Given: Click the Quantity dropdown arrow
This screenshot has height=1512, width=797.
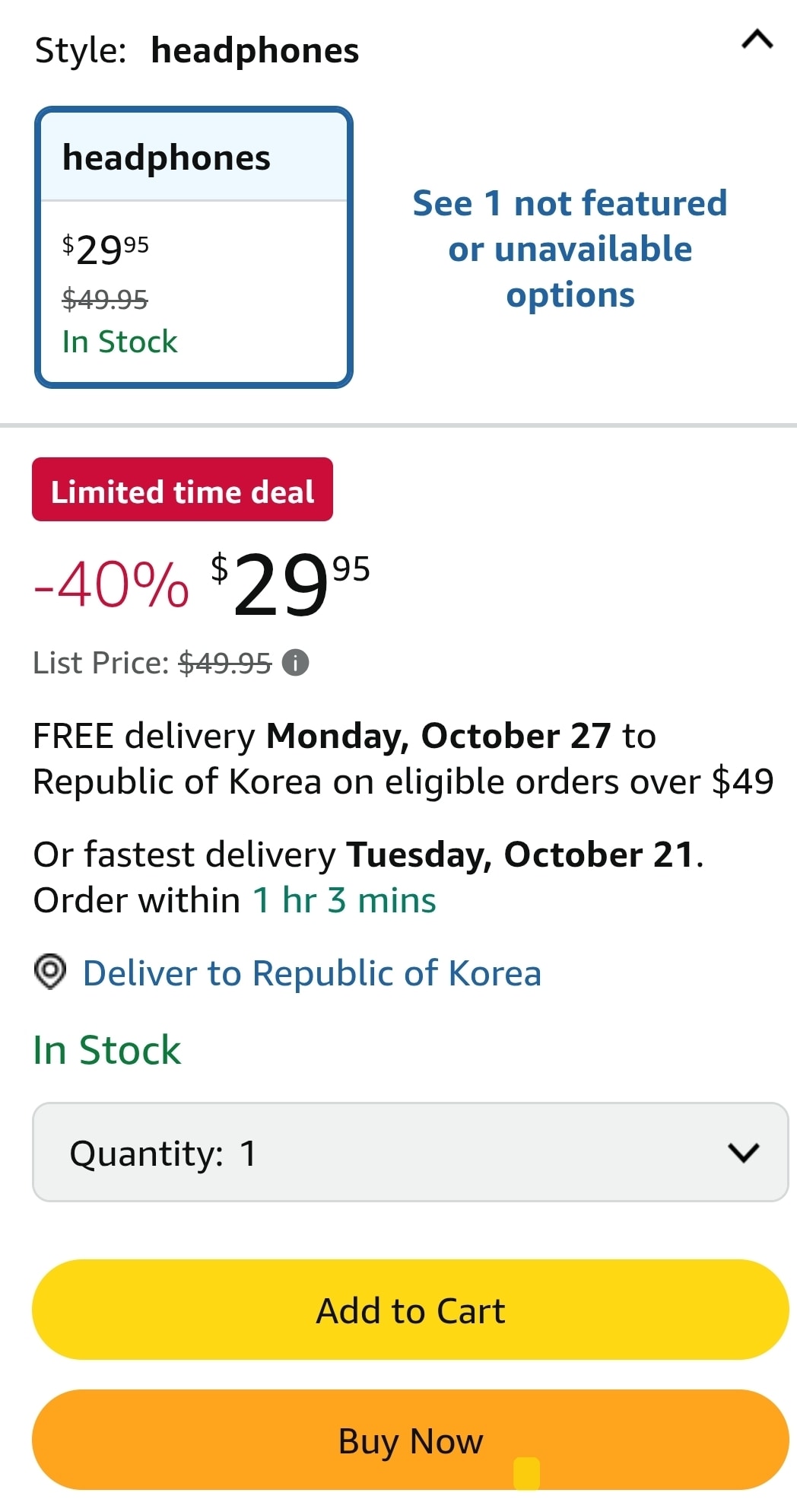Looking at the screenshot, I should (743, 1152).
